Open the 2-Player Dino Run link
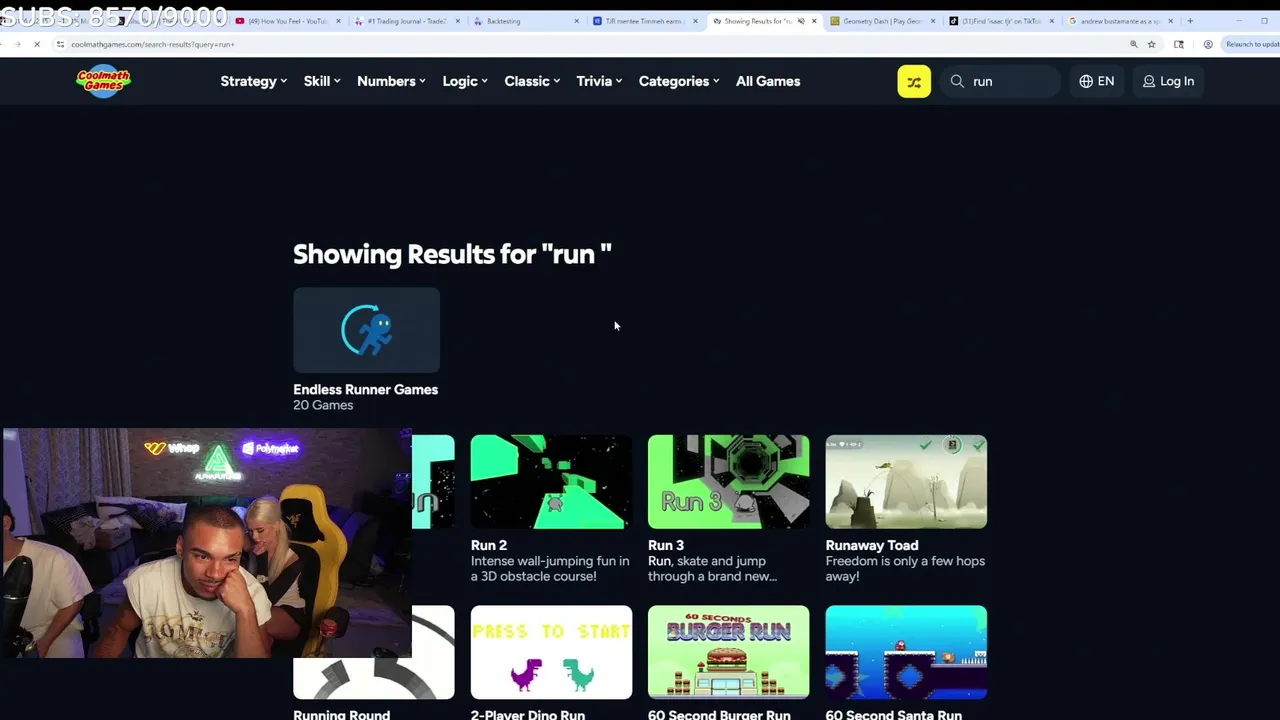The image size is (1280, 720). 528,714
